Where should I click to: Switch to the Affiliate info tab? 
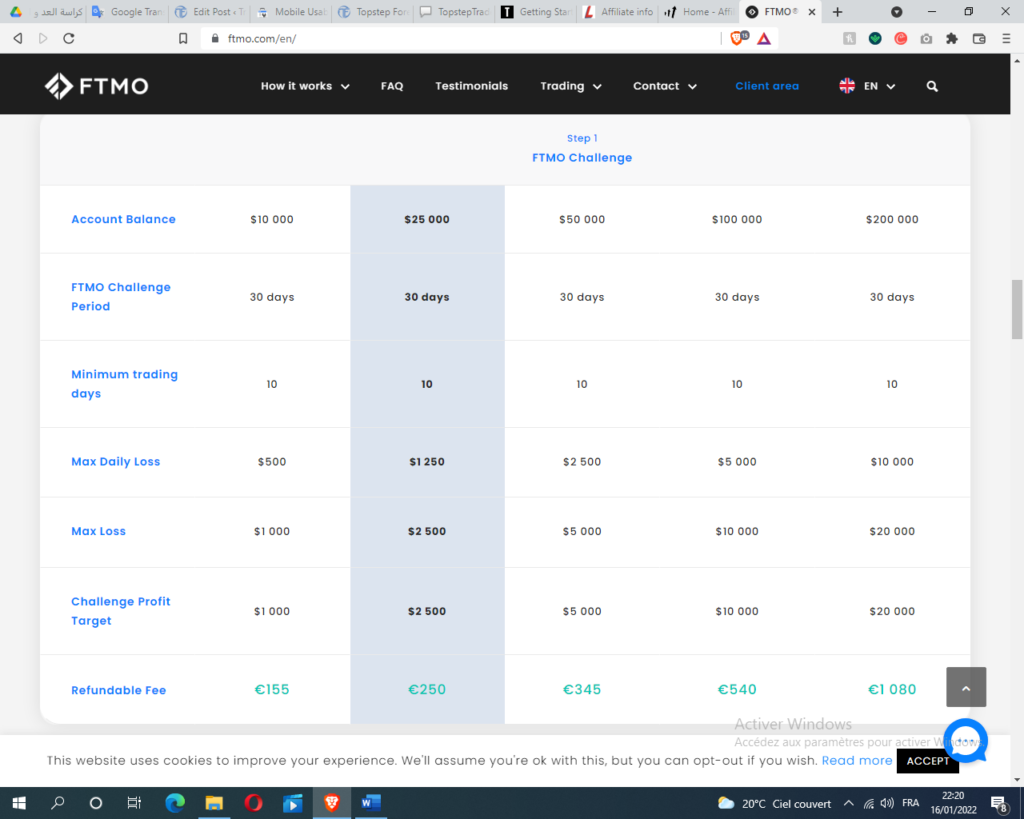pos(618,12)
